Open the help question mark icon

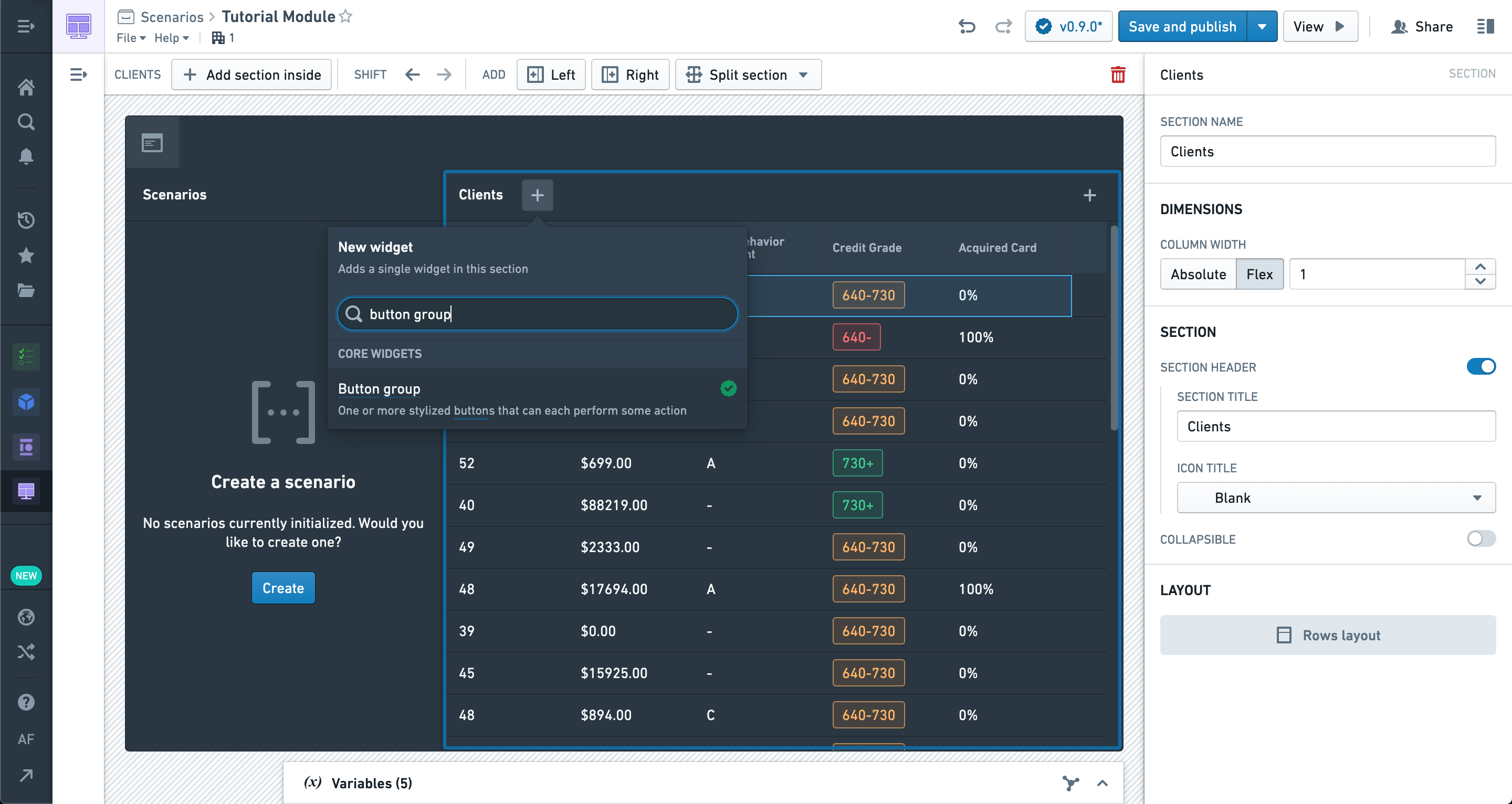tap(26, 702)
